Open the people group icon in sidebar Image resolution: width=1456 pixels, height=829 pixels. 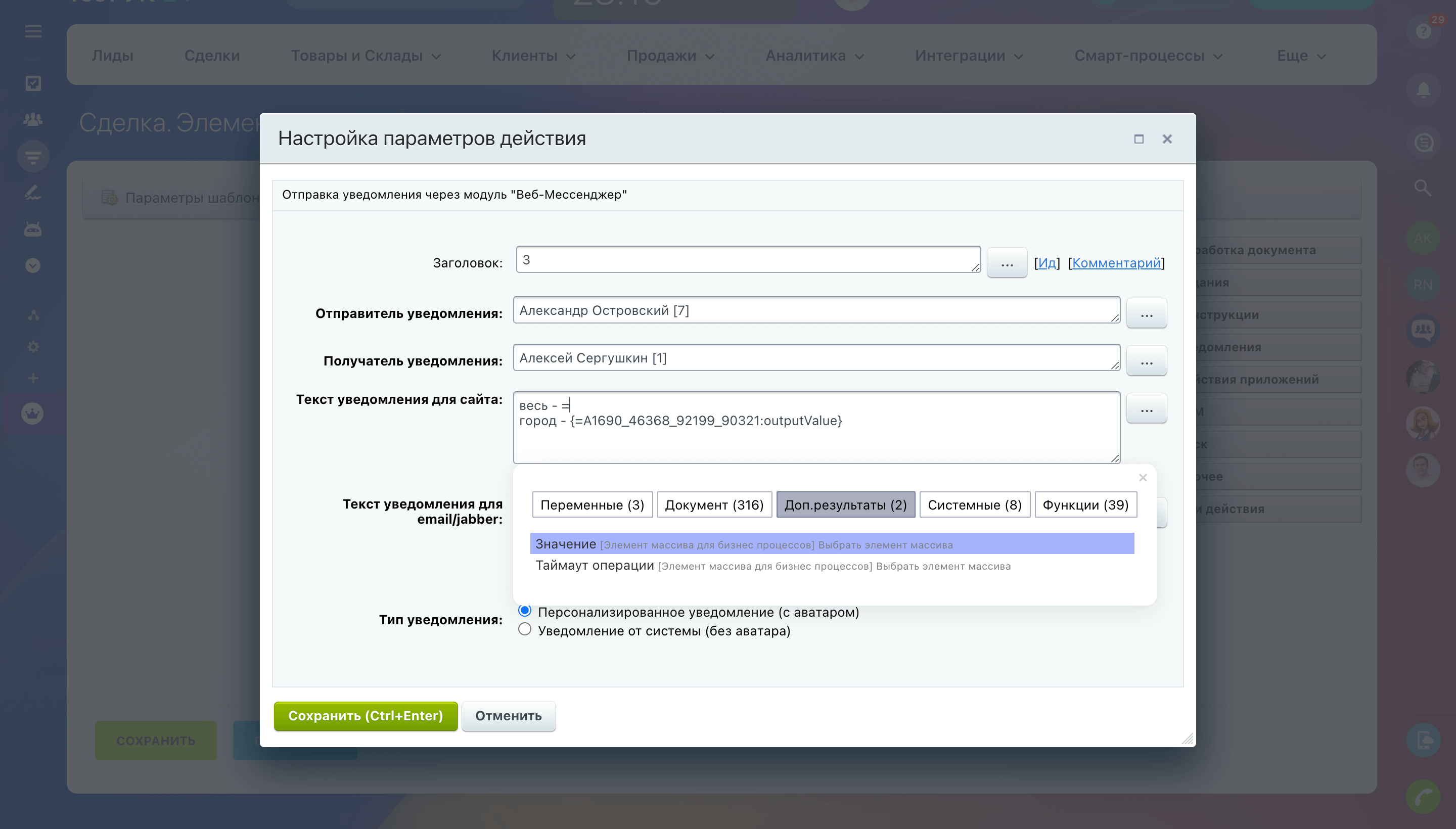[33, 120]
